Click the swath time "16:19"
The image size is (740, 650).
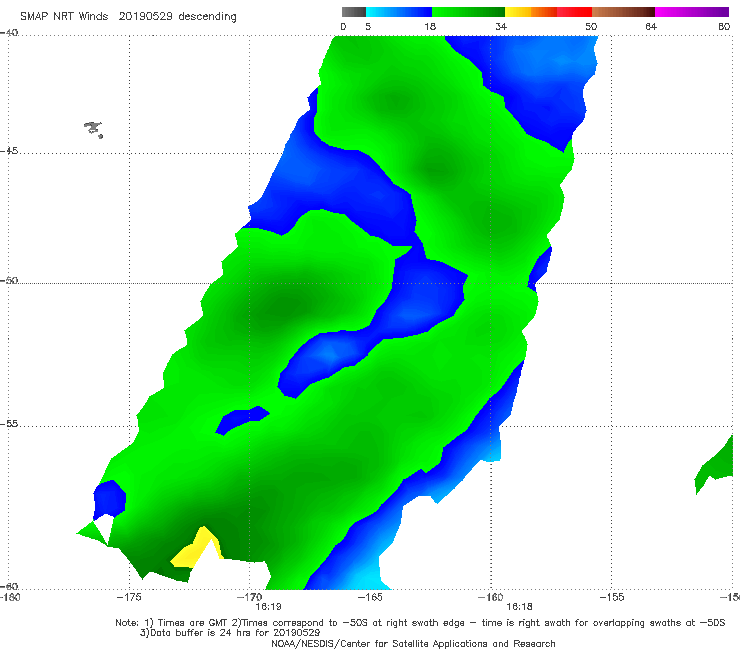point(269,607)
